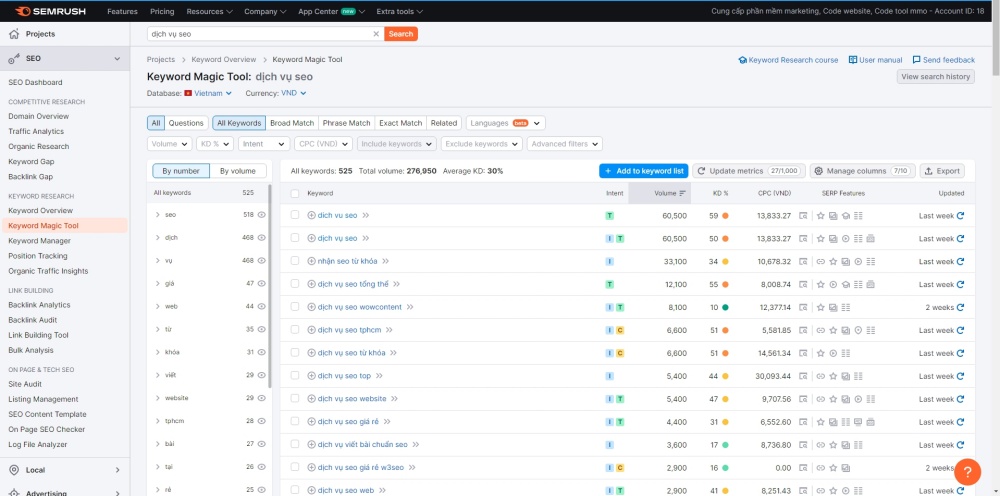
Task: Open the Vietnam database dropdown
Action: (x=208, y=93)
